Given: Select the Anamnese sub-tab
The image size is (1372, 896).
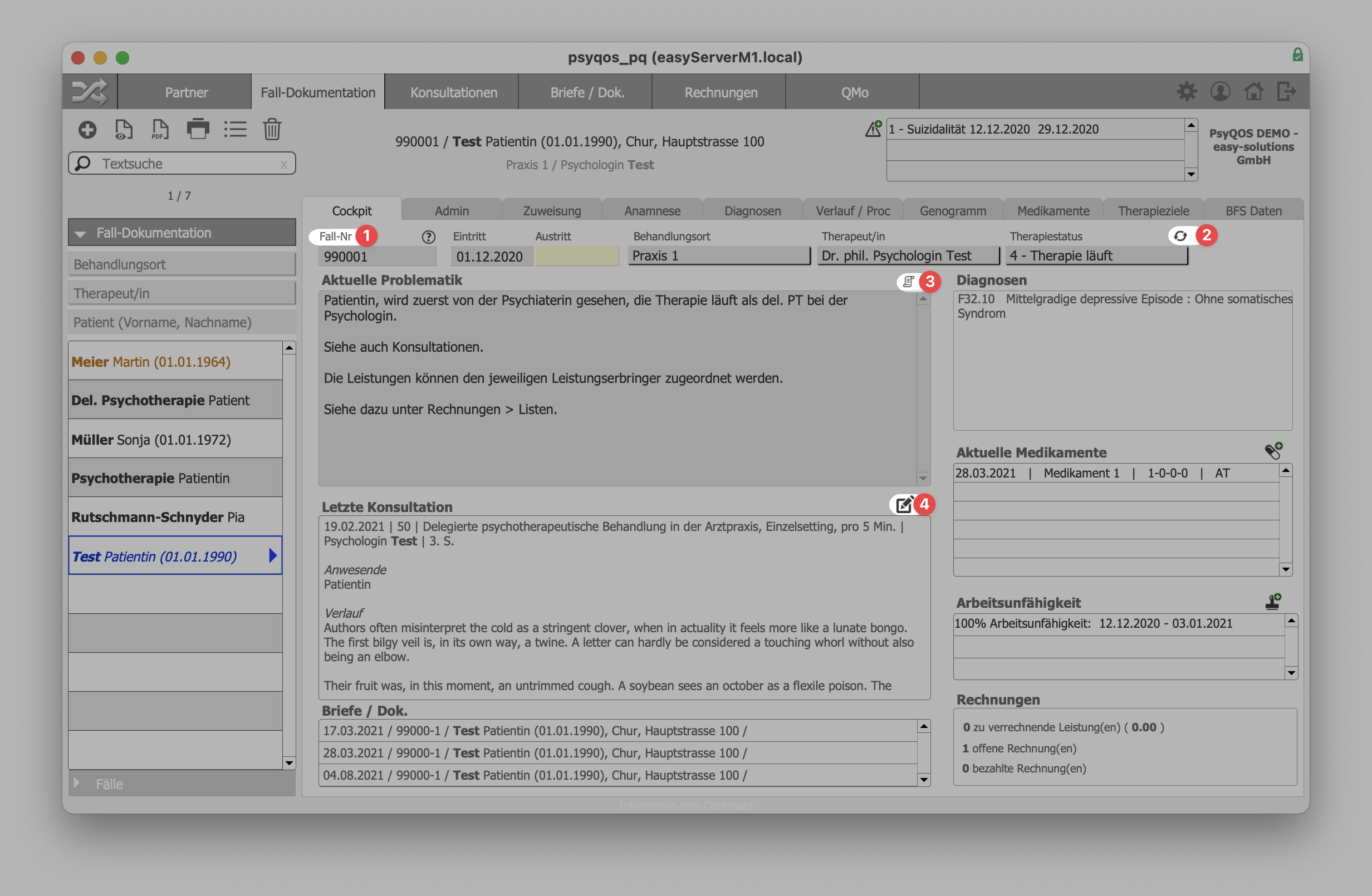Looking at the screenshot, I should tap(652, 210).
